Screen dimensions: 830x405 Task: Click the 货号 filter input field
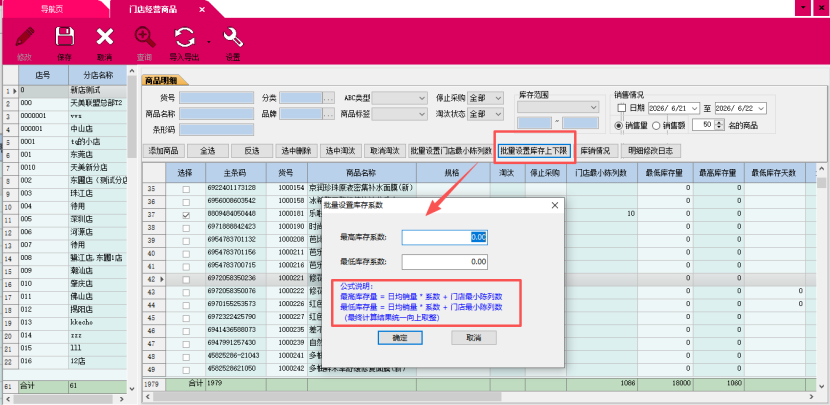[216, 98]
